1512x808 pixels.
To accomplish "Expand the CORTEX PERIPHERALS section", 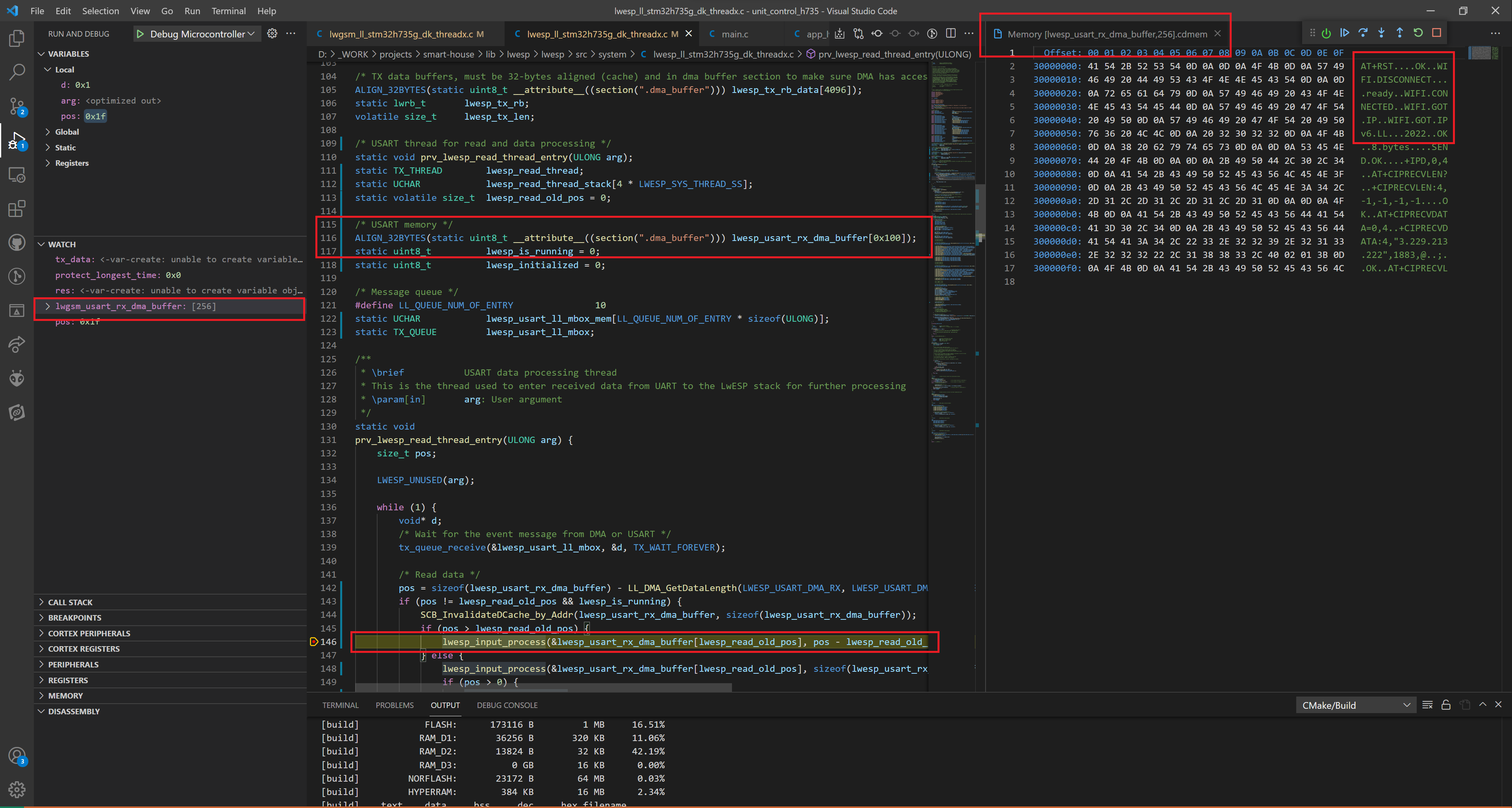I will tap(89, 633).
